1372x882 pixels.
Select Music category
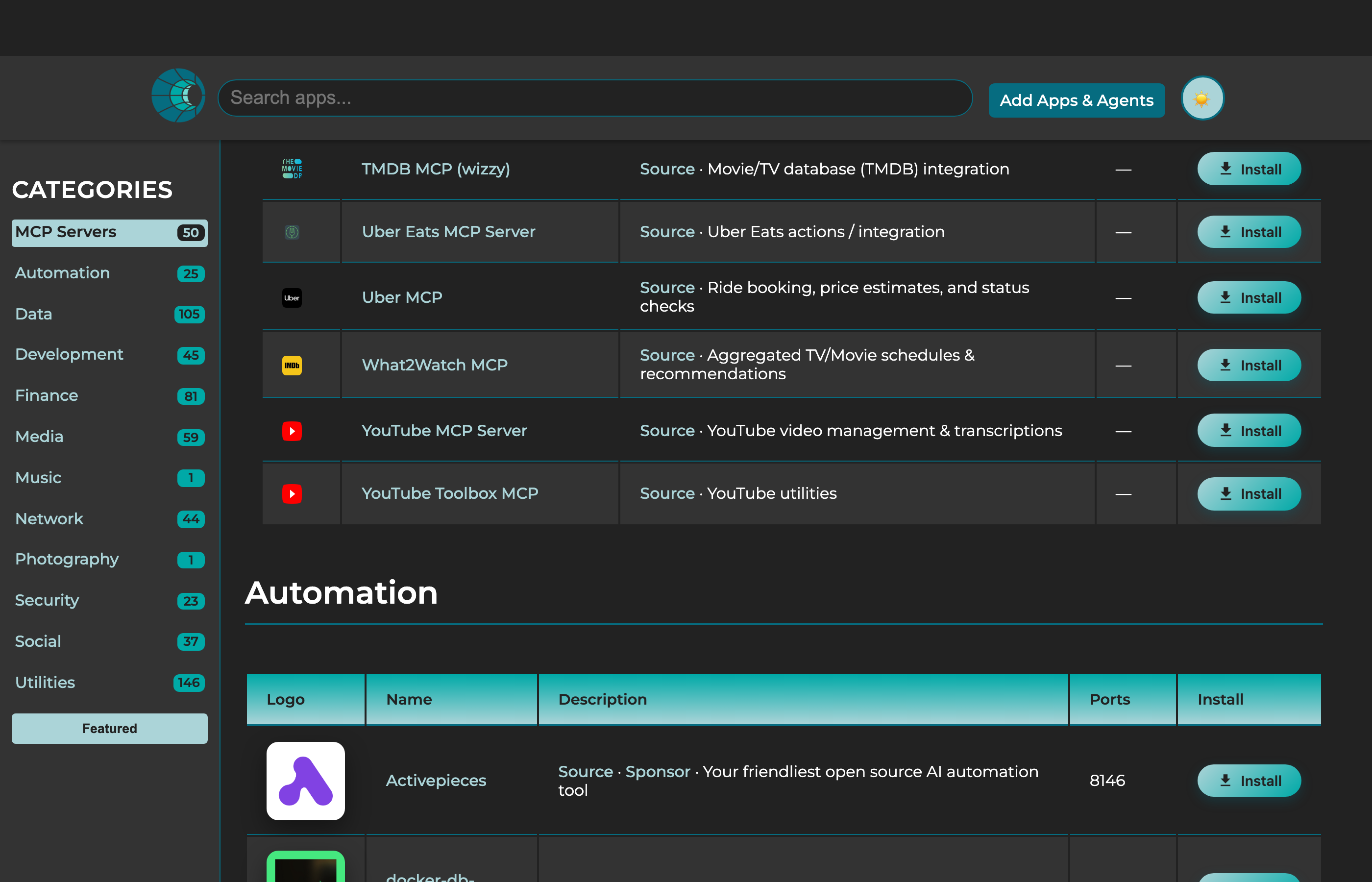109,478
